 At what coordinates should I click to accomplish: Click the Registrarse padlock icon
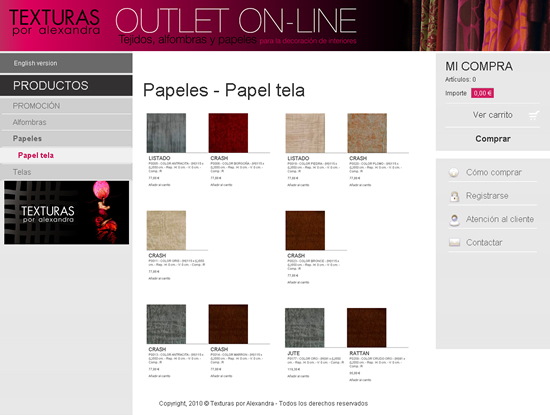tap(454, 196)
